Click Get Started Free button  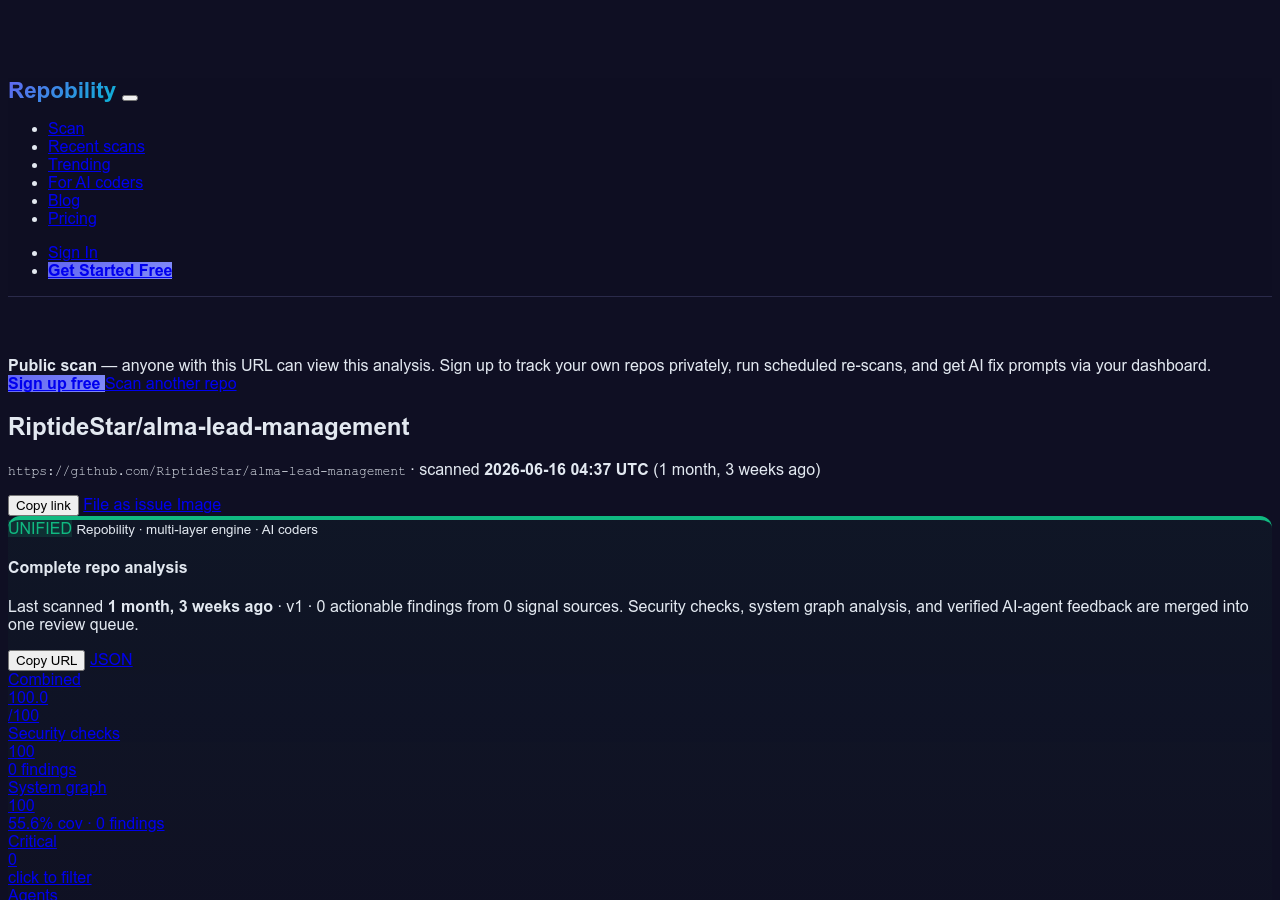110,270
